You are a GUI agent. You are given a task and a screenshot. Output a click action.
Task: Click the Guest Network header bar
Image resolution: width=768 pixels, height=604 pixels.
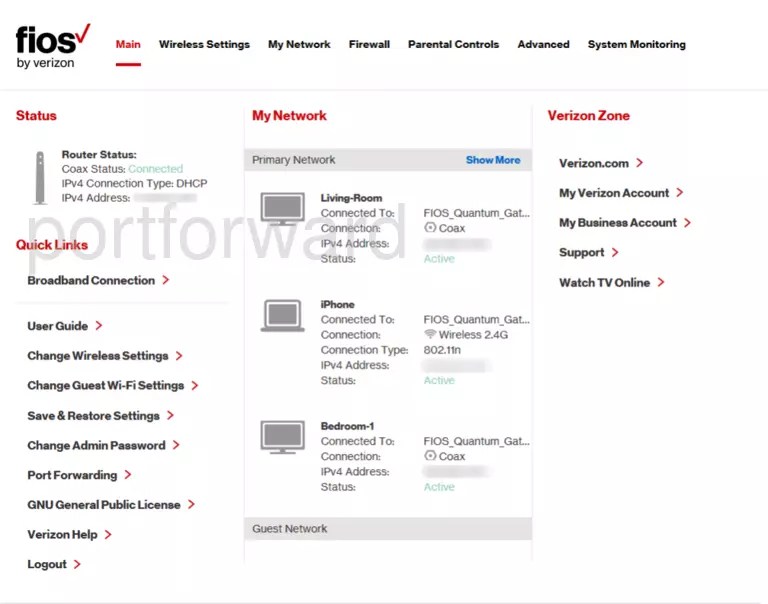click(388, 529)
